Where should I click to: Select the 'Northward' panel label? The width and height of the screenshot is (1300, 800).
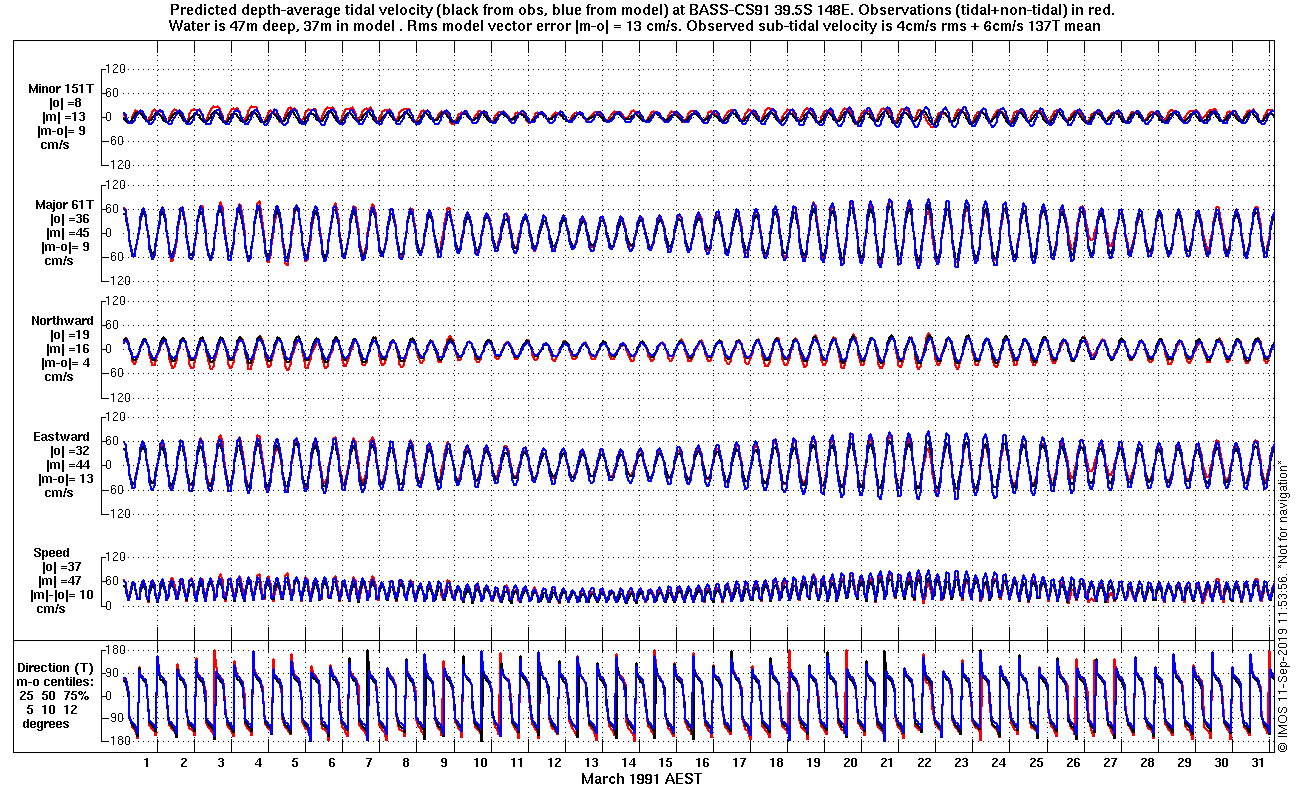pyautogui.click(x=62, y=321)
